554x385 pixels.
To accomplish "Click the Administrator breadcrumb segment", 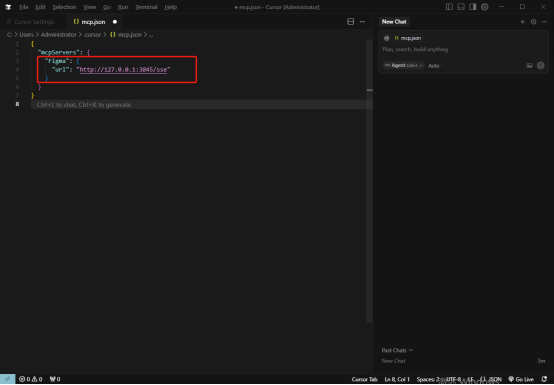I will click(x=59, y=35).
